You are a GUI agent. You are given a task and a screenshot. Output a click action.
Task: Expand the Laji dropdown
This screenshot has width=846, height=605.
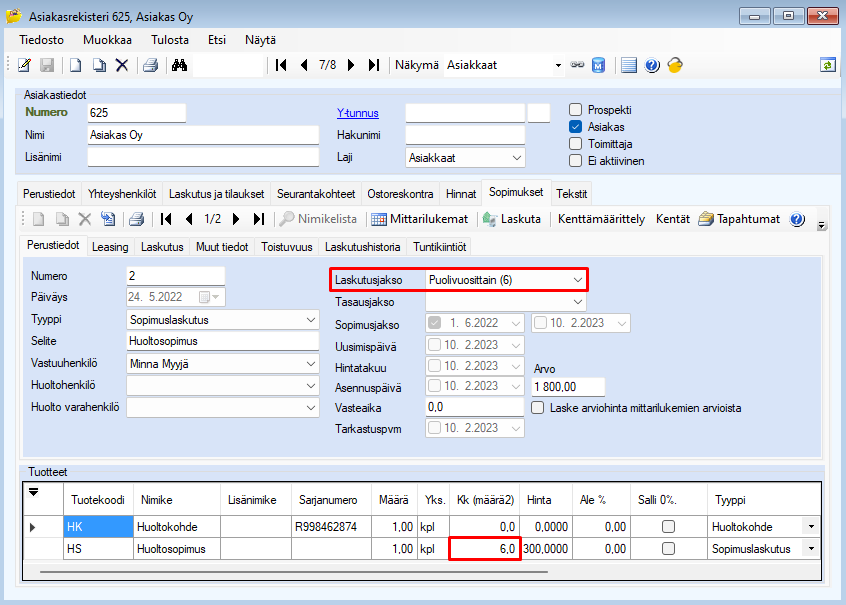[517, 158]
